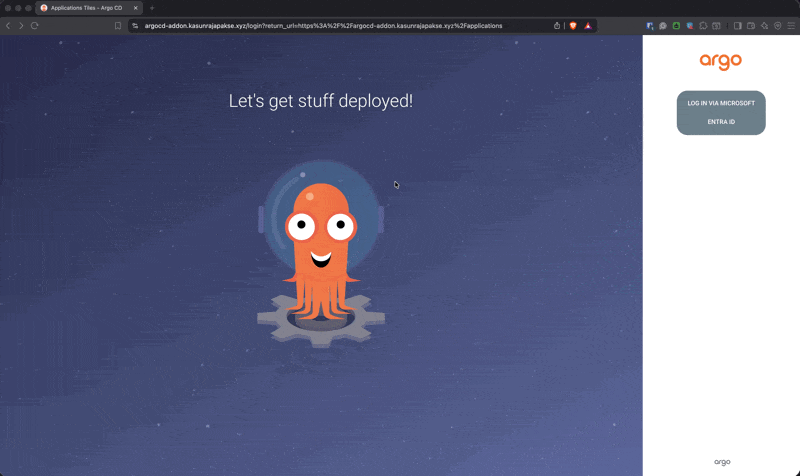
Task: Open the gray circular extension icon
Action: (663, 26)
